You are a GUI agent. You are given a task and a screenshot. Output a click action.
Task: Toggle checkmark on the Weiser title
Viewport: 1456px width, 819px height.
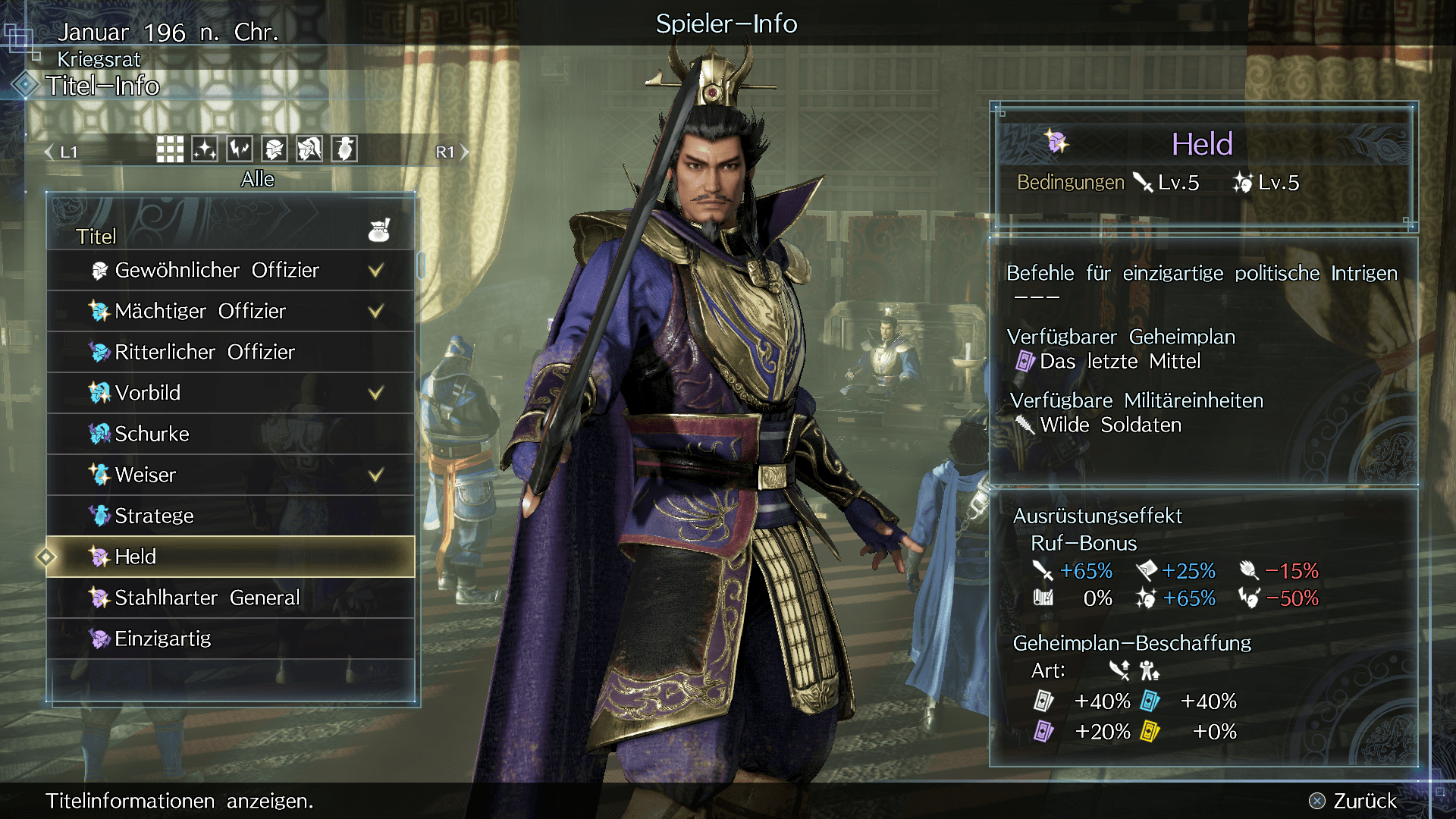pos(376,475)
